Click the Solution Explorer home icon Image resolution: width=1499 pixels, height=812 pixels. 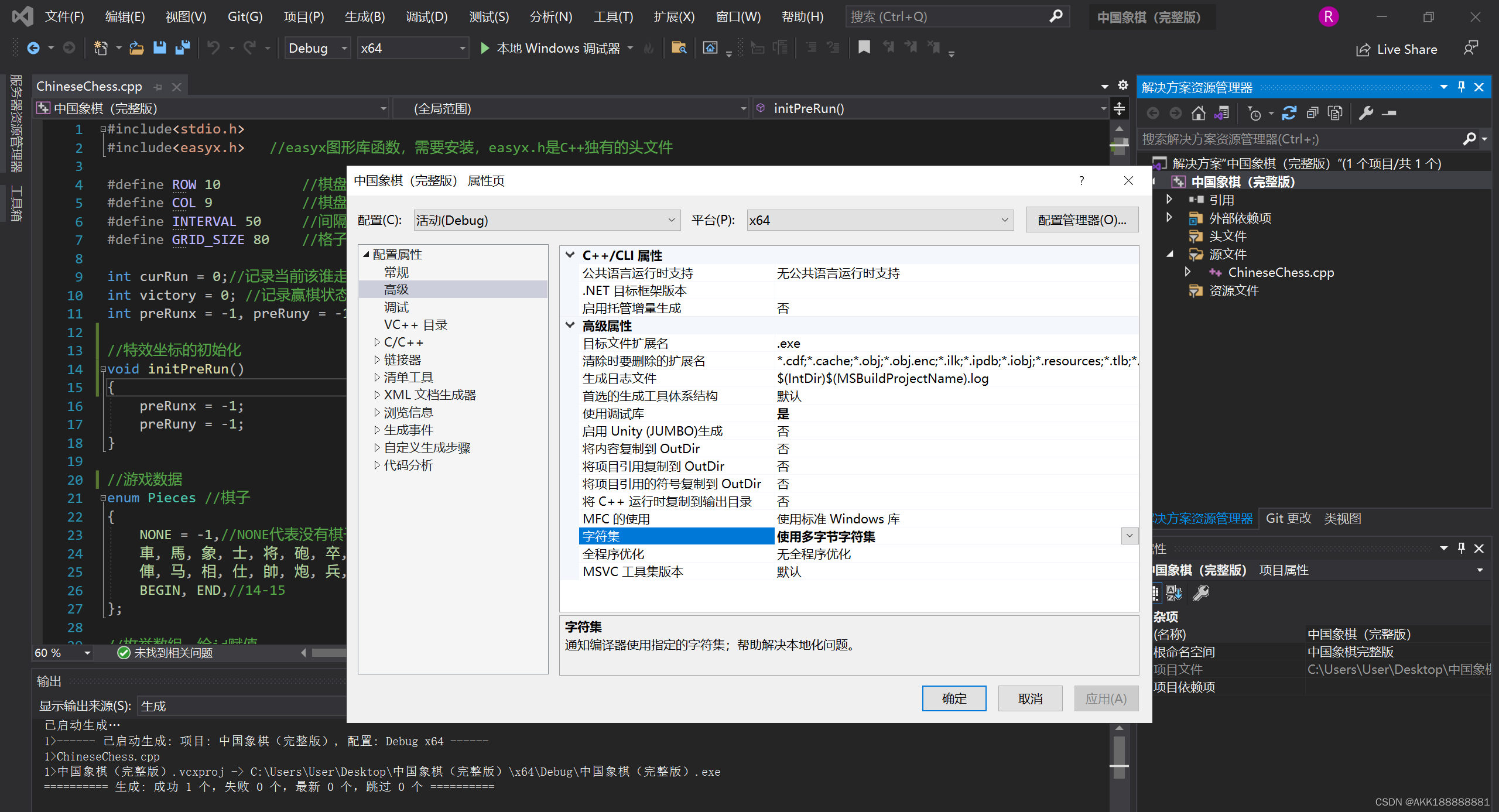coord(1199,113)
